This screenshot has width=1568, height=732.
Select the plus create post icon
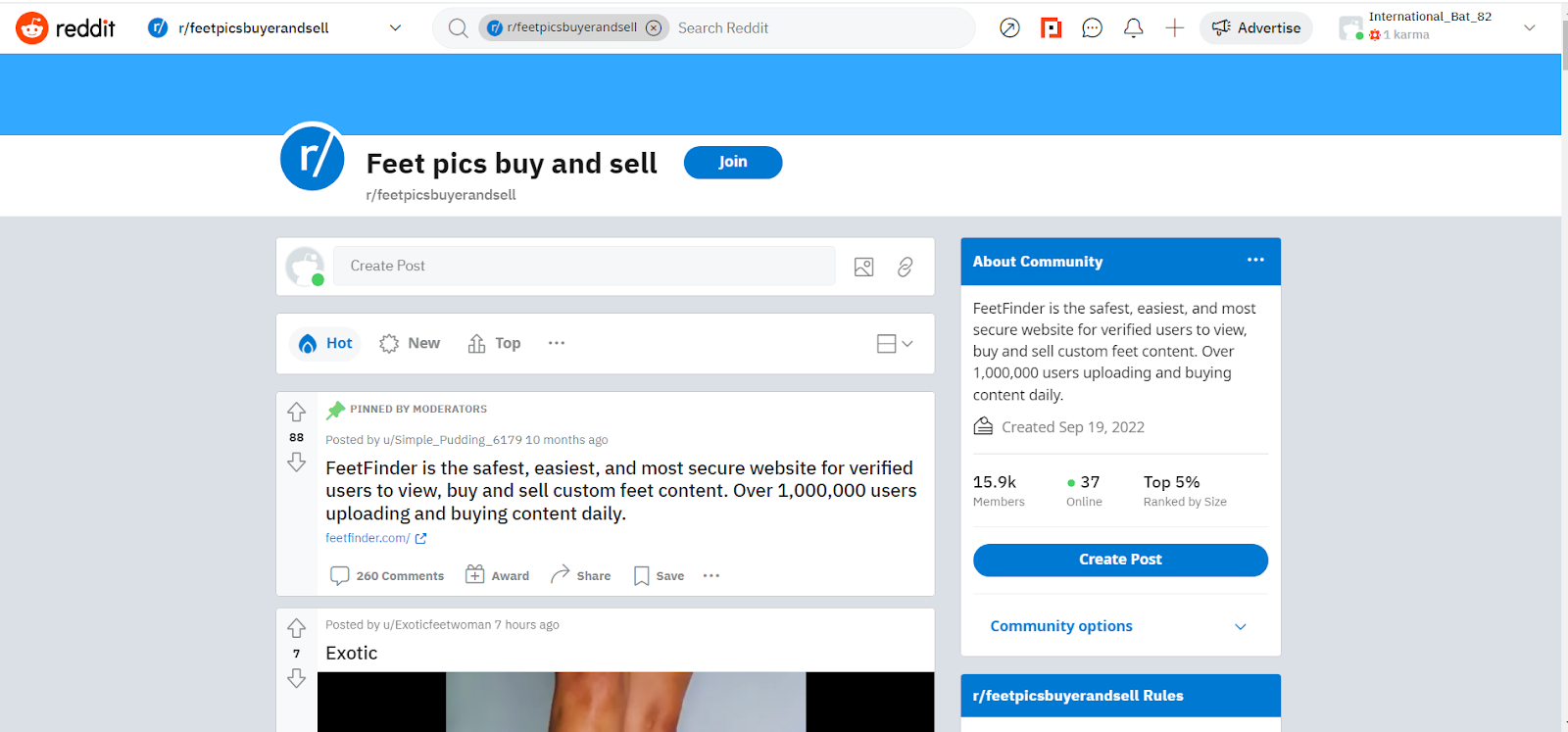[1174, 28]
